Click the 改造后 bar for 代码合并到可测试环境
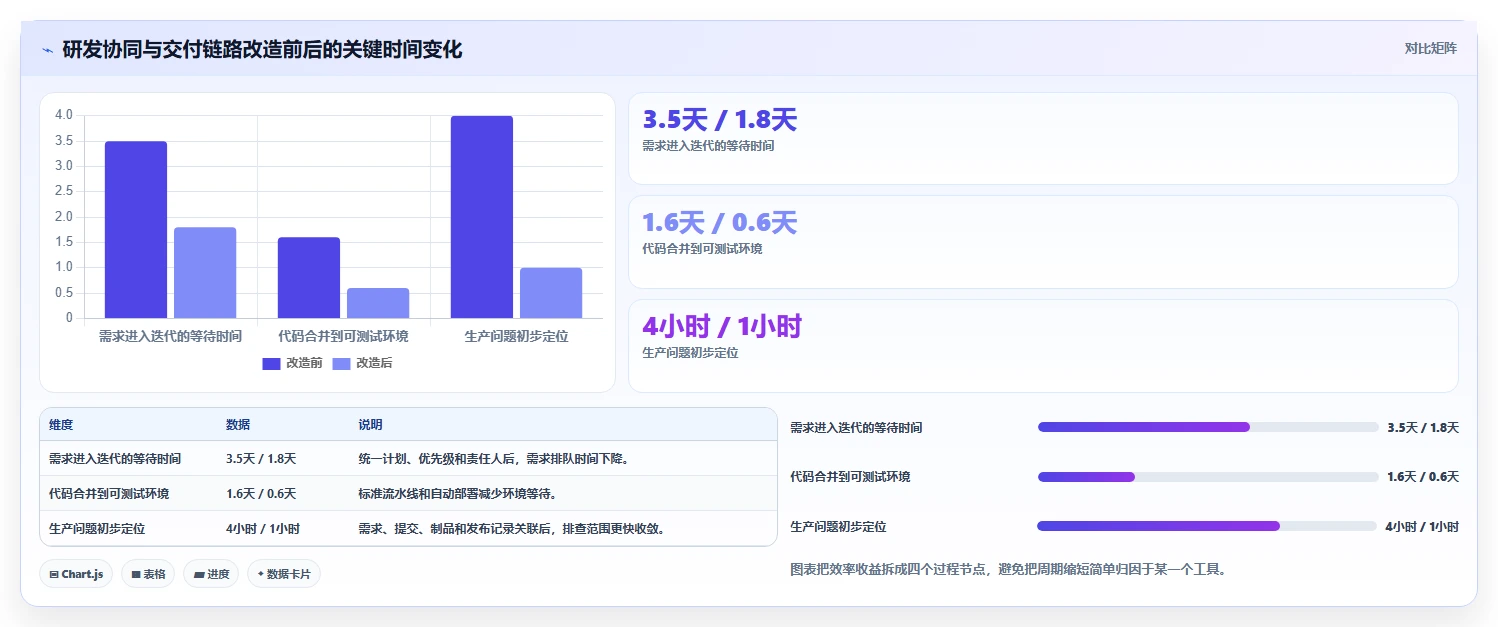Viewport: 1498px width, 627px height. [378, 303]
